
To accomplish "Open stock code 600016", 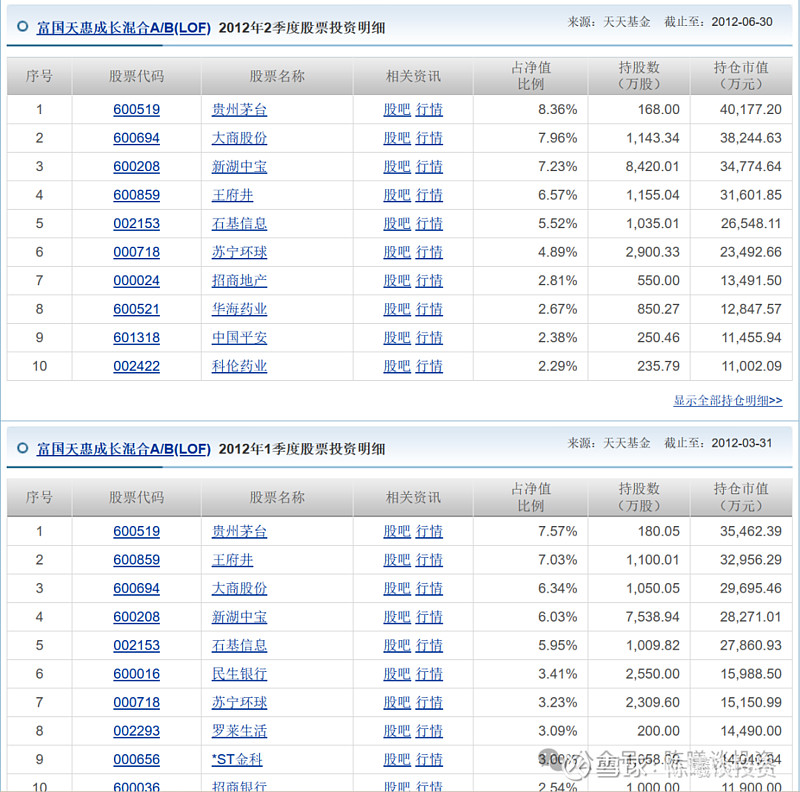I will coord(136,675).
